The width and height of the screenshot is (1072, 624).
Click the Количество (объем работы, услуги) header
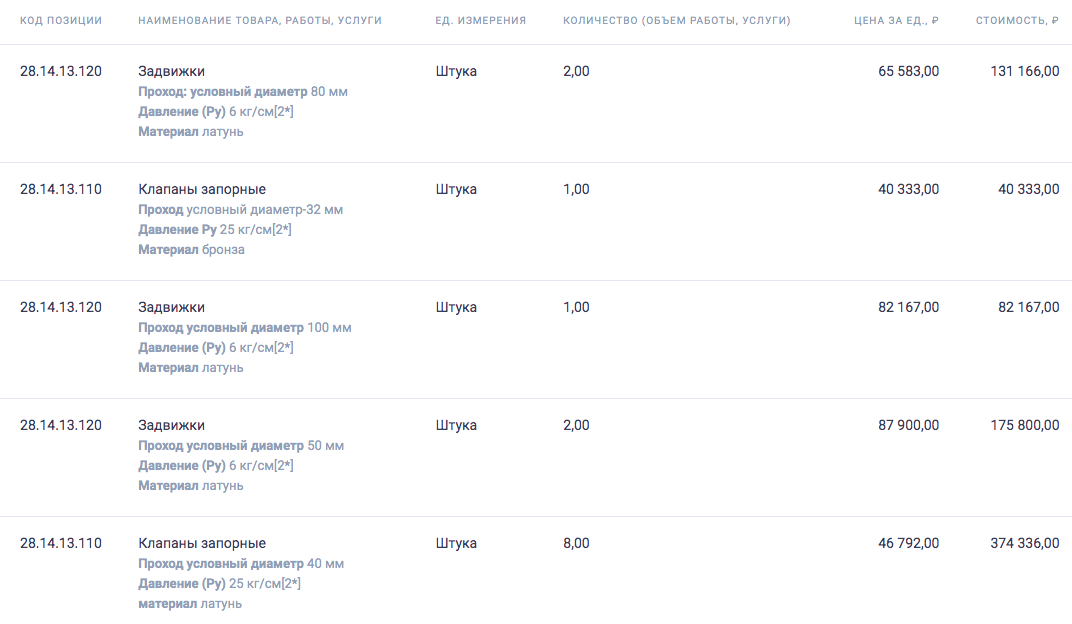677,21
